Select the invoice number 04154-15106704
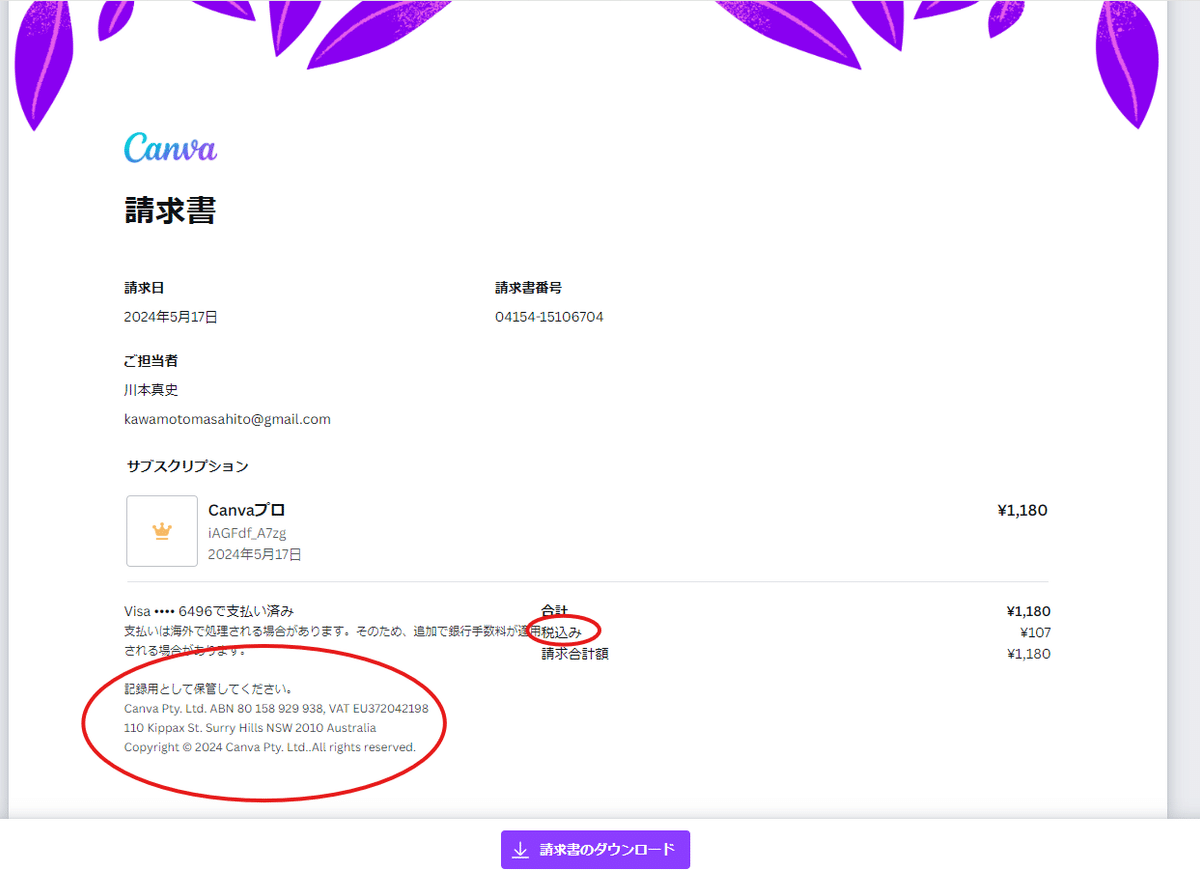Screen dimensions: 1200x870 pos(549,317)
